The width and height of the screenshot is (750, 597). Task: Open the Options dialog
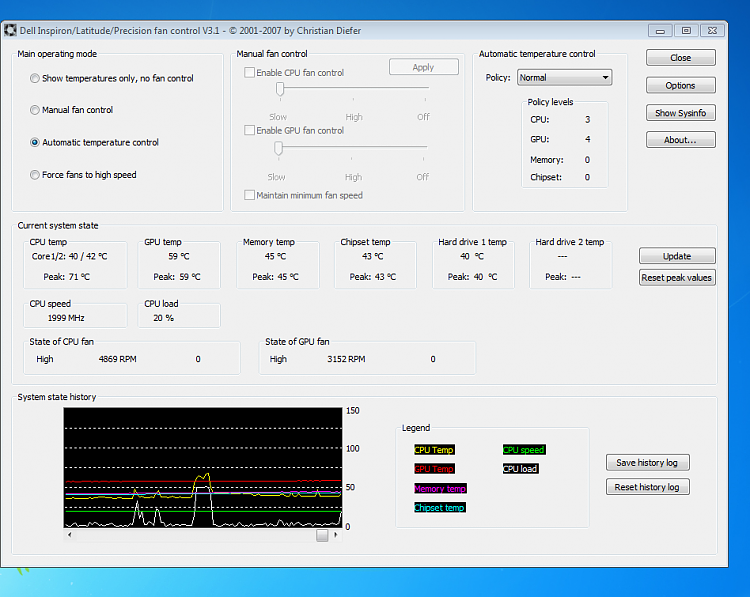(x=681, y=85)
